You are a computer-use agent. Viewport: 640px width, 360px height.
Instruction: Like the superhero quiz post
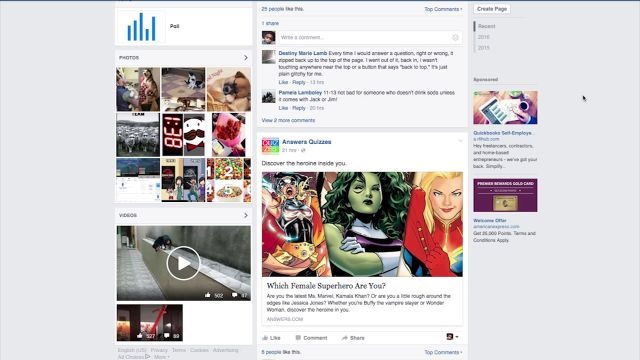[x=271, y=338]
